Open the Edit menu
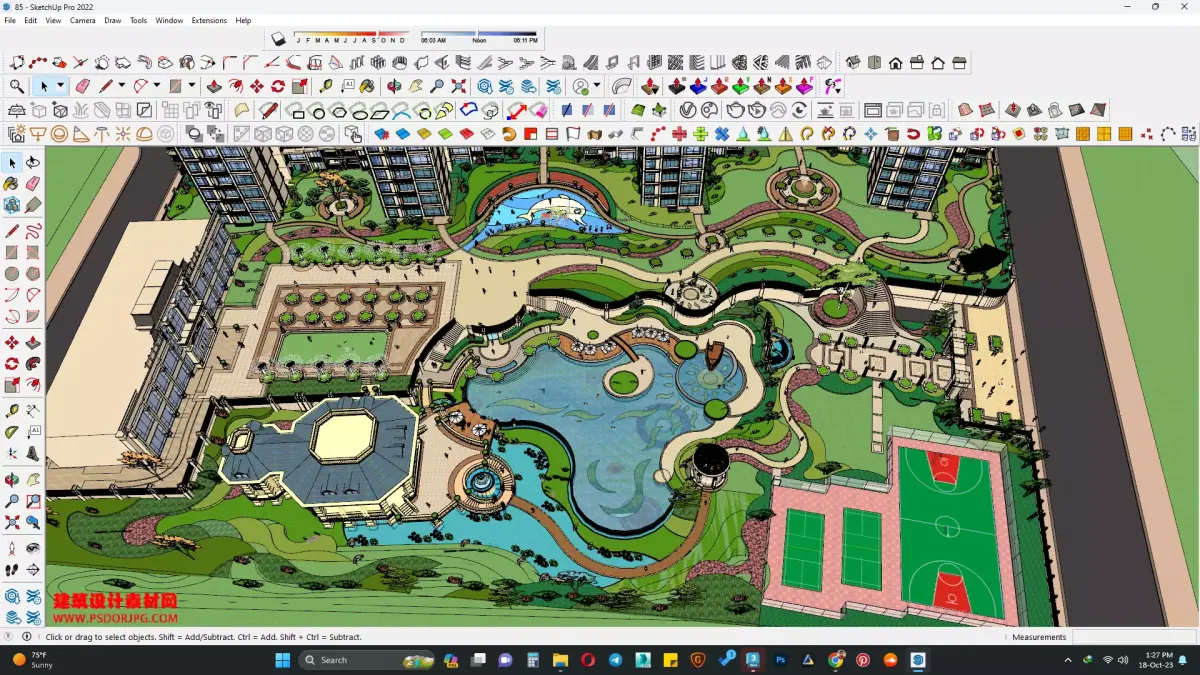Viewport: 1200px width, 675px height. [31, 20]
